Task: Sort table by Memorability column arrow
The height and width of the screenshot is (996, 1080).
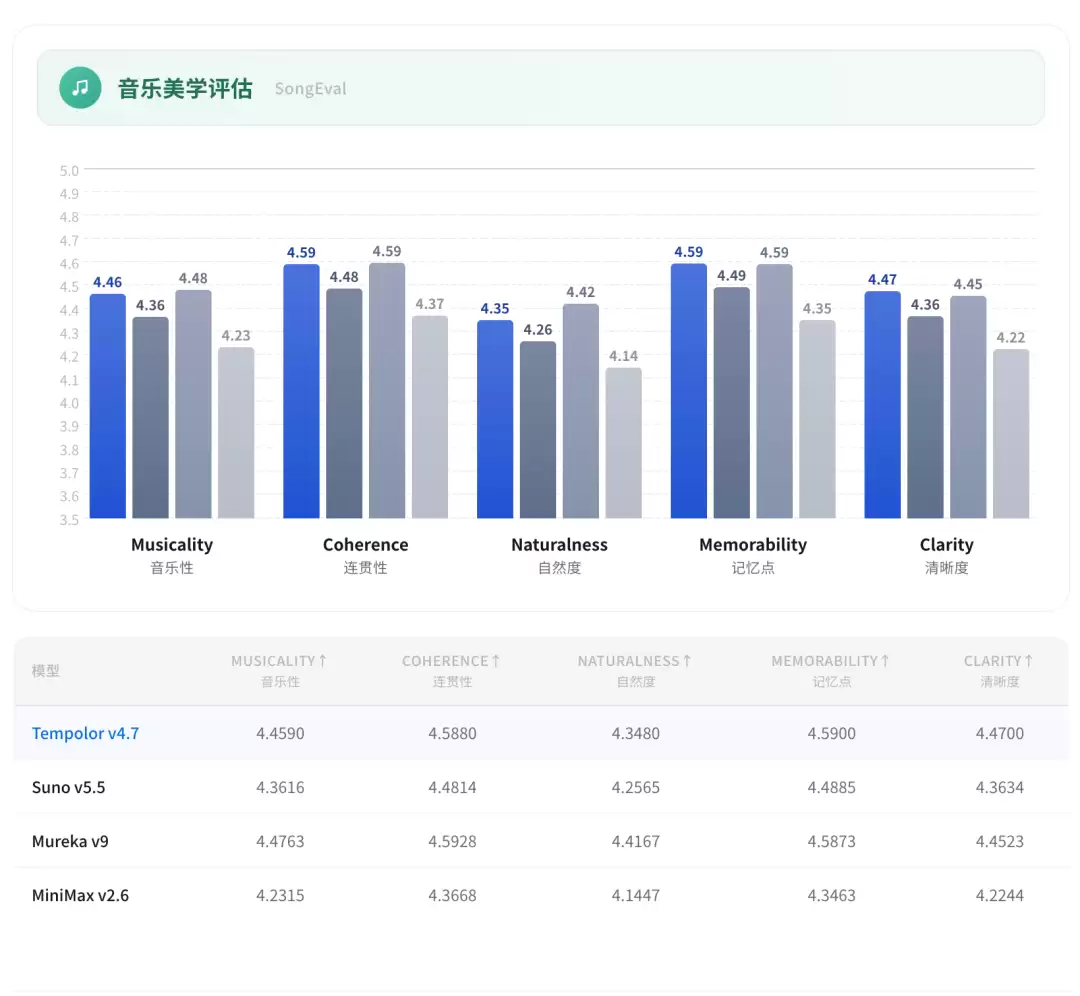Action: point(885,661)
